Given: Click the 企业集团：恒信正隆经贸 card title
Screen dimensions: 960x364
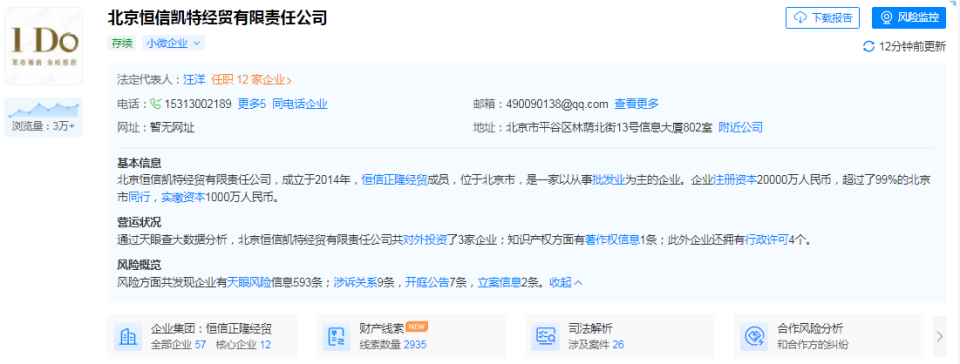Looking at the screenshot, I should point(211,329).
